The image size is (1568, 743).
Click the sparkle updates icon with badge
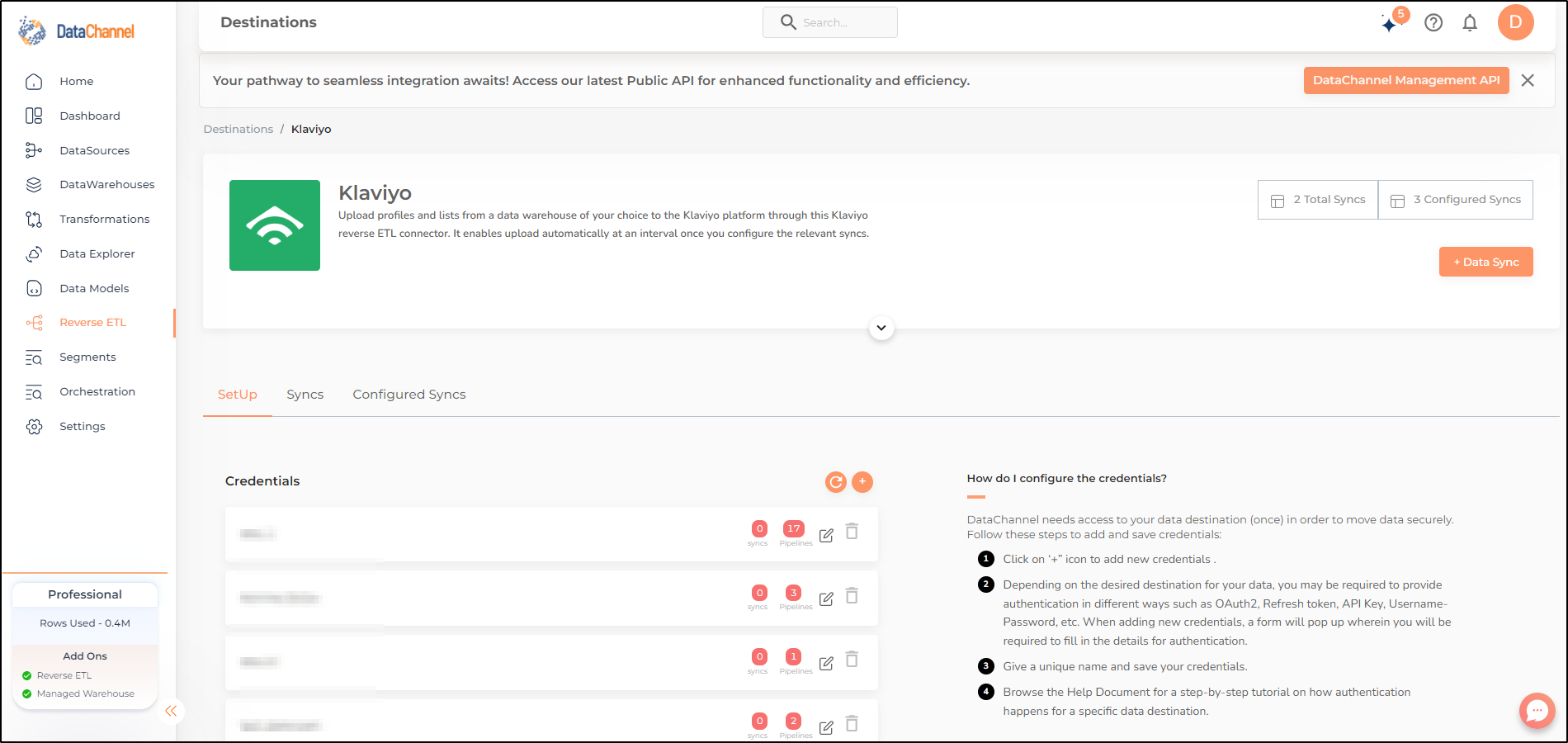(1393, 21)
